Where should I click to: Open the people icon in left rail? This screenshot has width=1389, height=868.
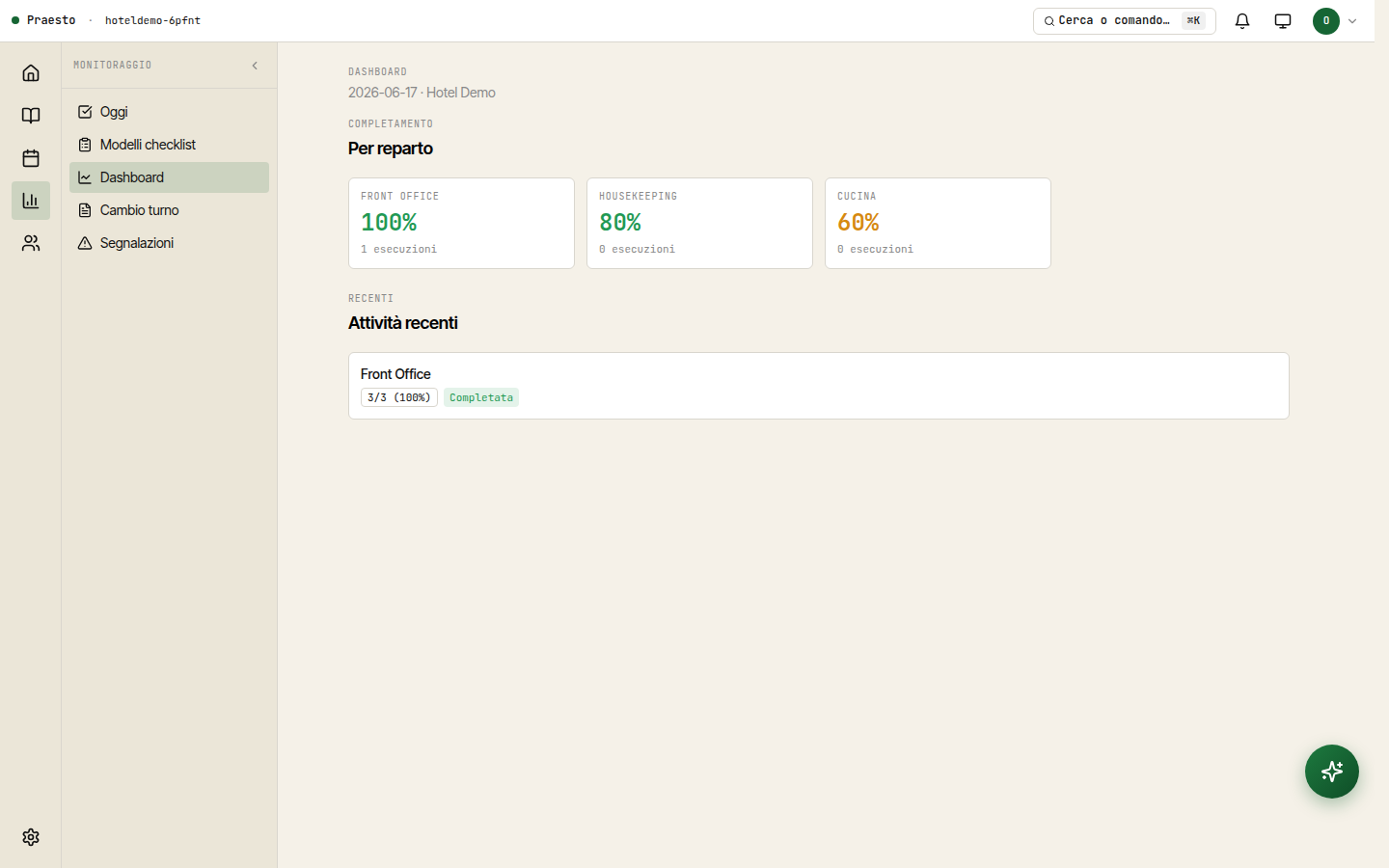[x=31, y=243]
